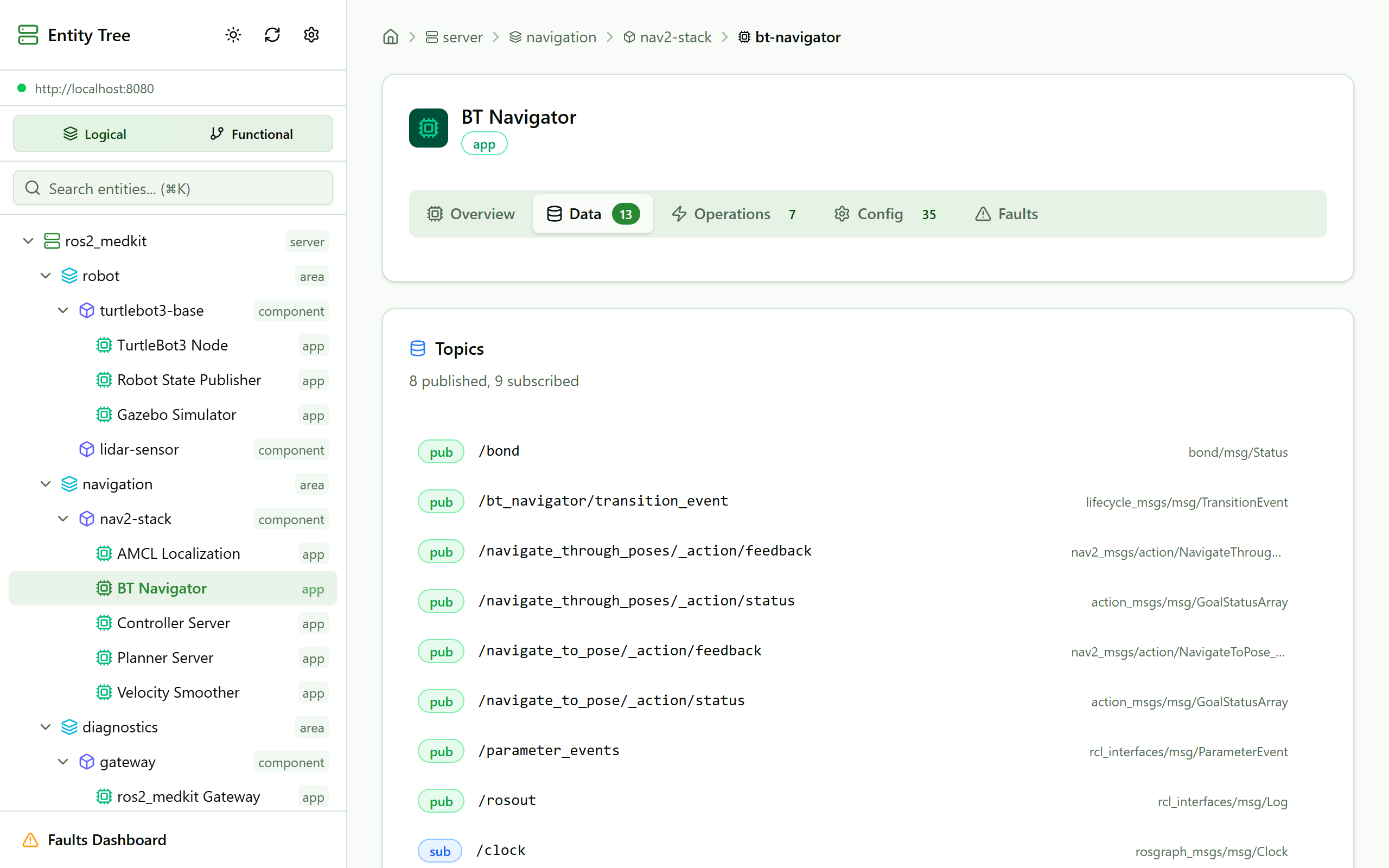Switch to Functional tree view
Viewport: 1389px width, 868px height.
click(251, 134)
